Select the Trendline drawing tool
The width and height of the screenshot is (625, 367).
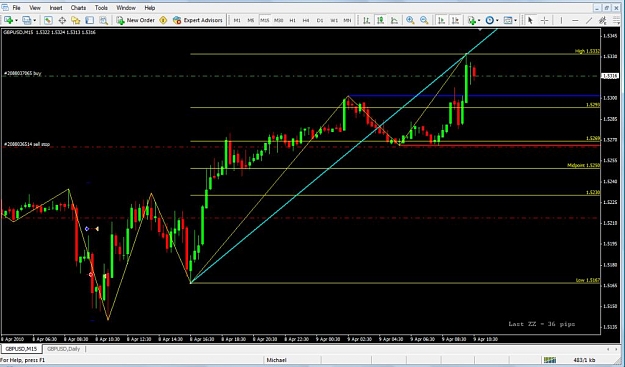589,20
